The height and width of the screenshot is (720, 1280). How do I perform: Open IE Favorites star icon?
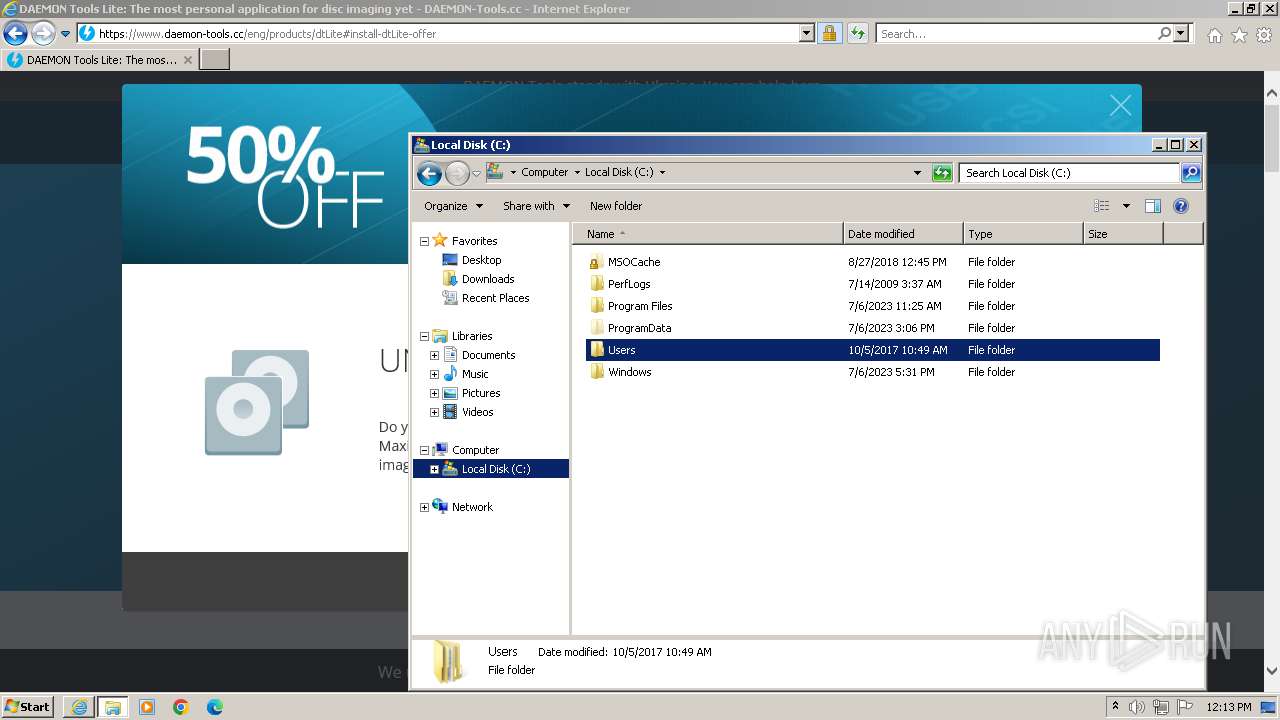(1239, 35)
